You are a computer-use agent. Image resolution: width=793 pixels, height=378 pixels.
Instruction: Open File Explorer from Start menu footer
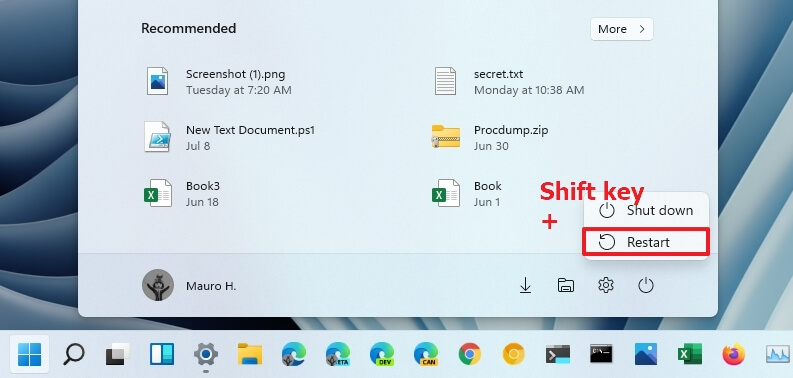click(x=565, y=286)
